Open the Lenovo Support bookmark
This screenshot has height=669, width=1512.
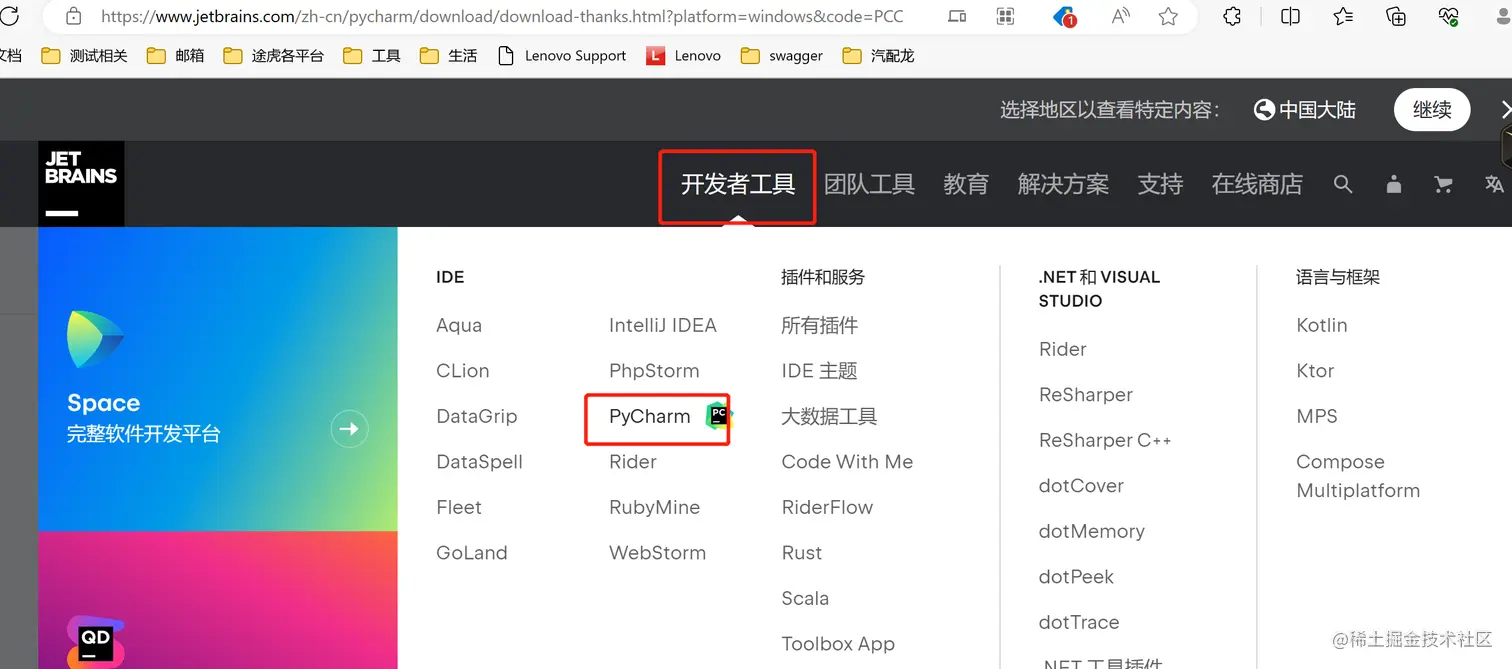tap(561, 56)
